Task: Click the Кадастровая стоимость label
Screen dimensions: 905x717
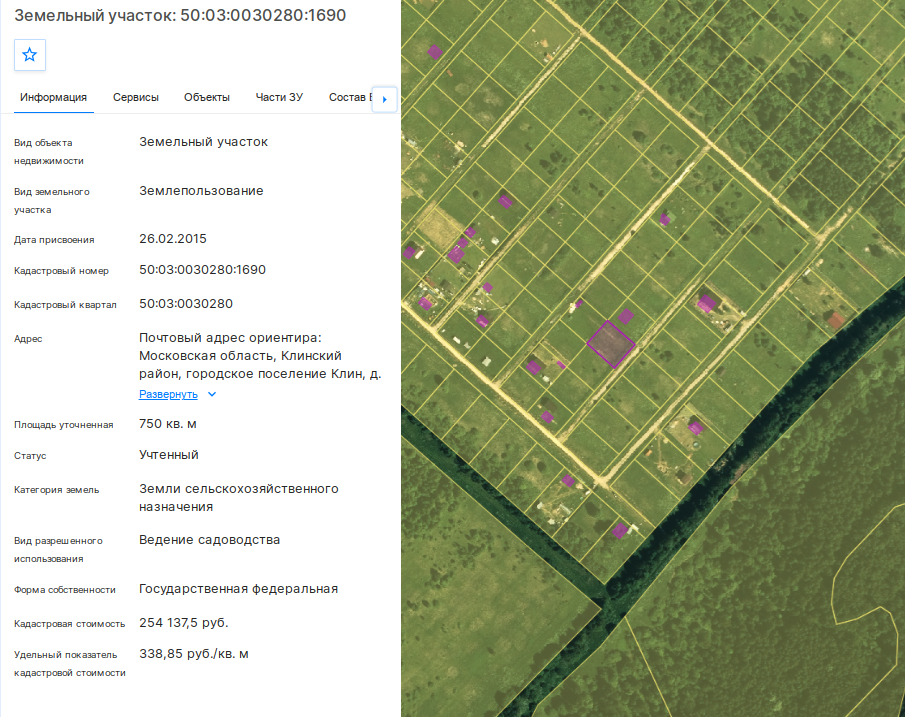Action: coord(69,624)
